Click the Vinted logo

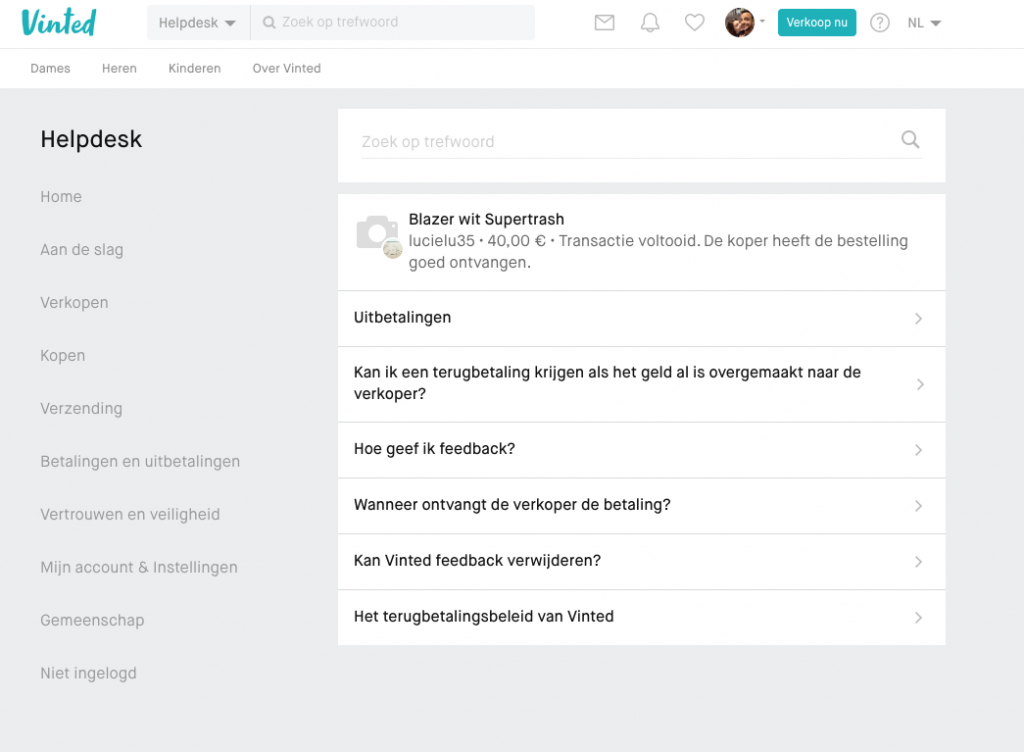(x=59, y=22)
